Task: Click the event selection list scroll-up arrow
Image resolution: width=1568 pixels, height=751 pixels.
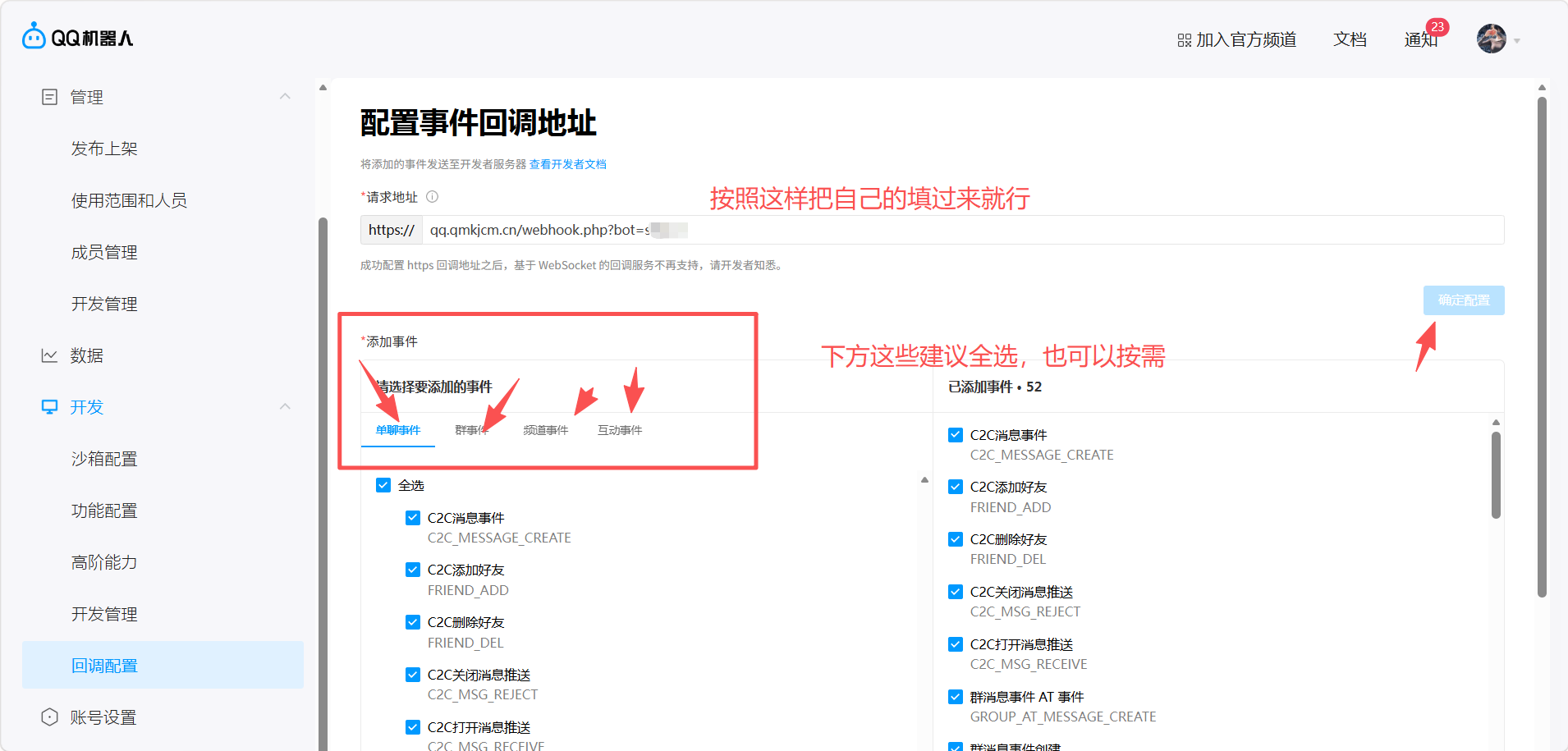Action: click(924, 479)
